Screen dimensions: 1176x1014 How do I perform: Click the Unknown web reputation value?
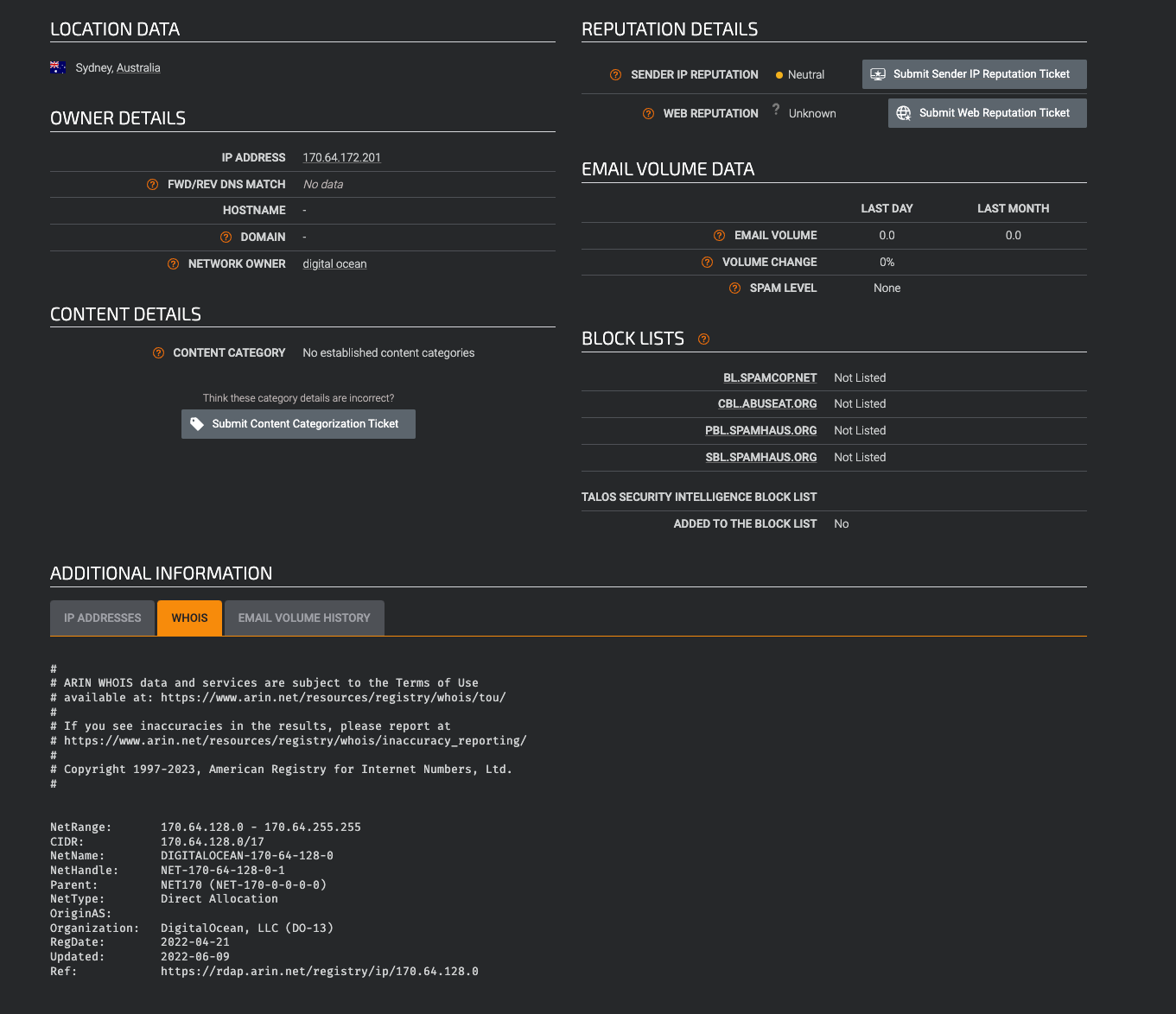tap(812, 113)
